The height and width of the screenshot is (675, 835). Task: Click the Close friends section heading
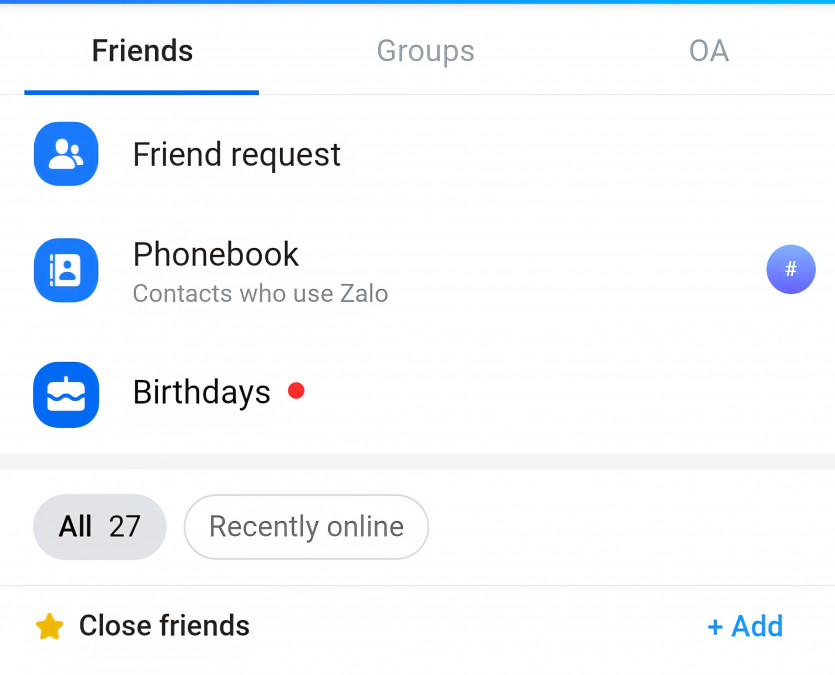click(x=164, y=626)
